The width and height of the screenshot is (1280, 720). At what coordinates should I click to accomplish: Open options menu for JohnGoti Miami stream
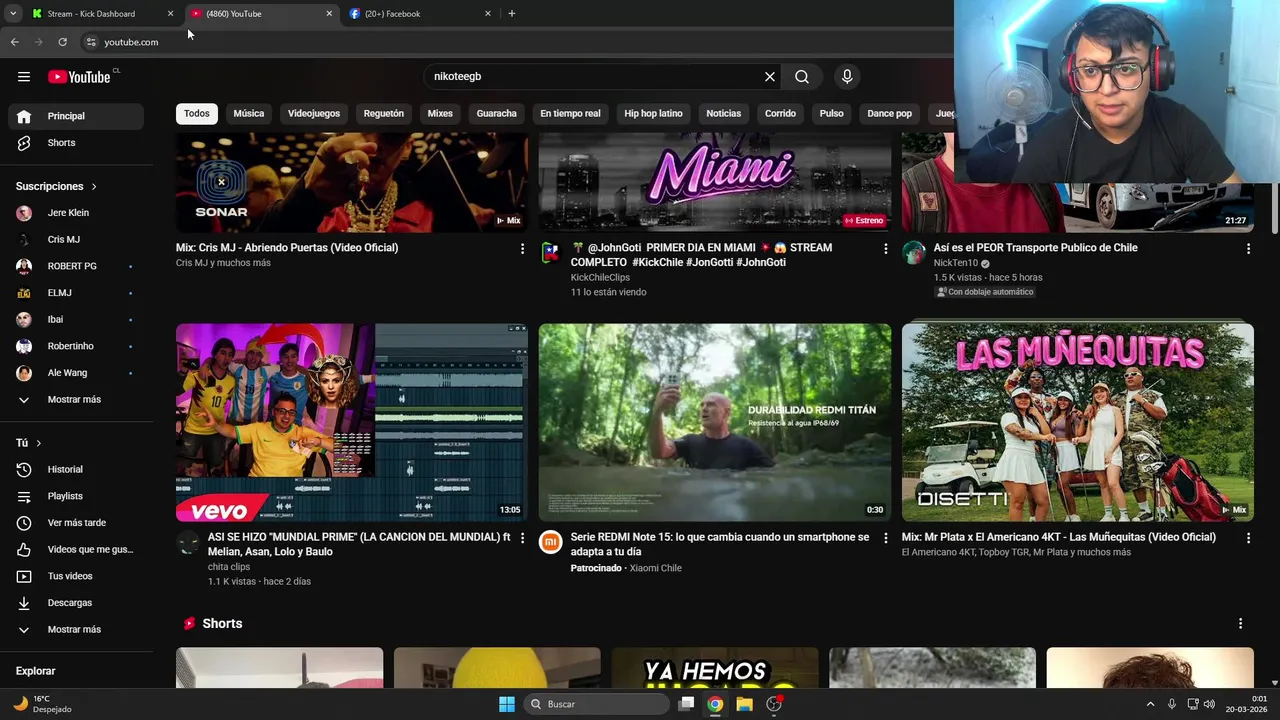[x=885, y=249]
